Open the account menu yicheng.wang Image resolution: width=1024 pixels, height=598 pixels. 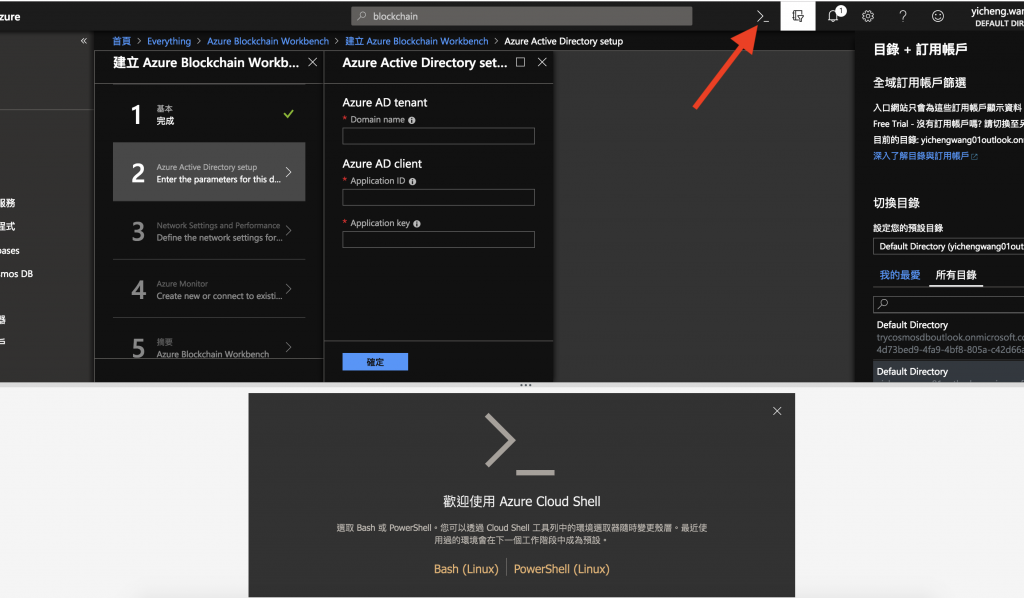[x=997, y=16]
